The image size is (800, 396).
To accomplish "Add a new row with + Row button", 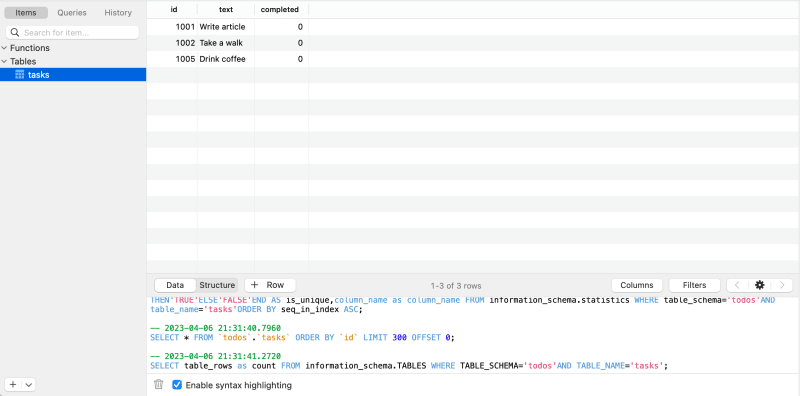I will click(270, 285).
